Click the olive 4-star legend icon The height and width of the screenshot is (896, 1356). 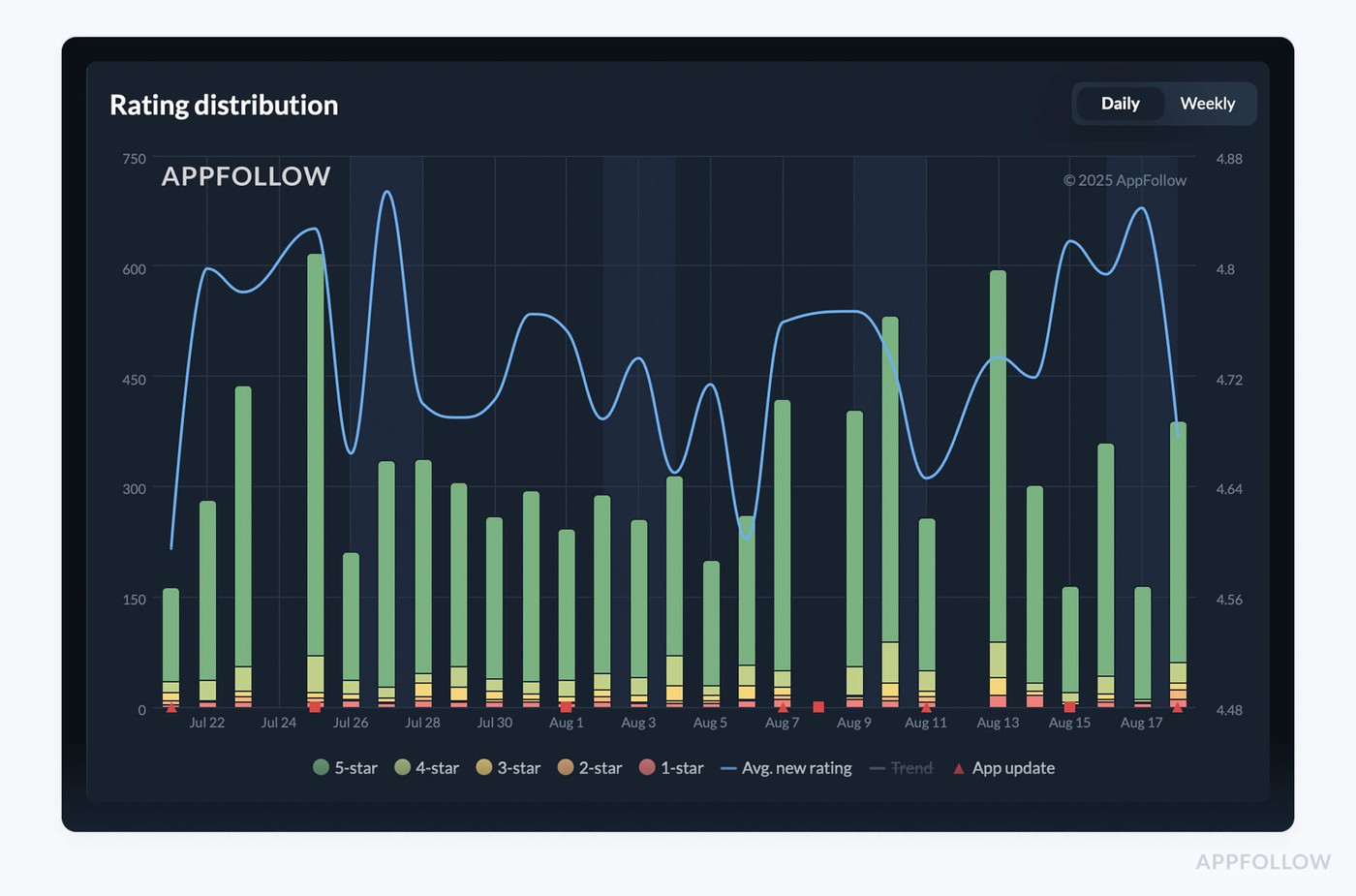point(401,768)
